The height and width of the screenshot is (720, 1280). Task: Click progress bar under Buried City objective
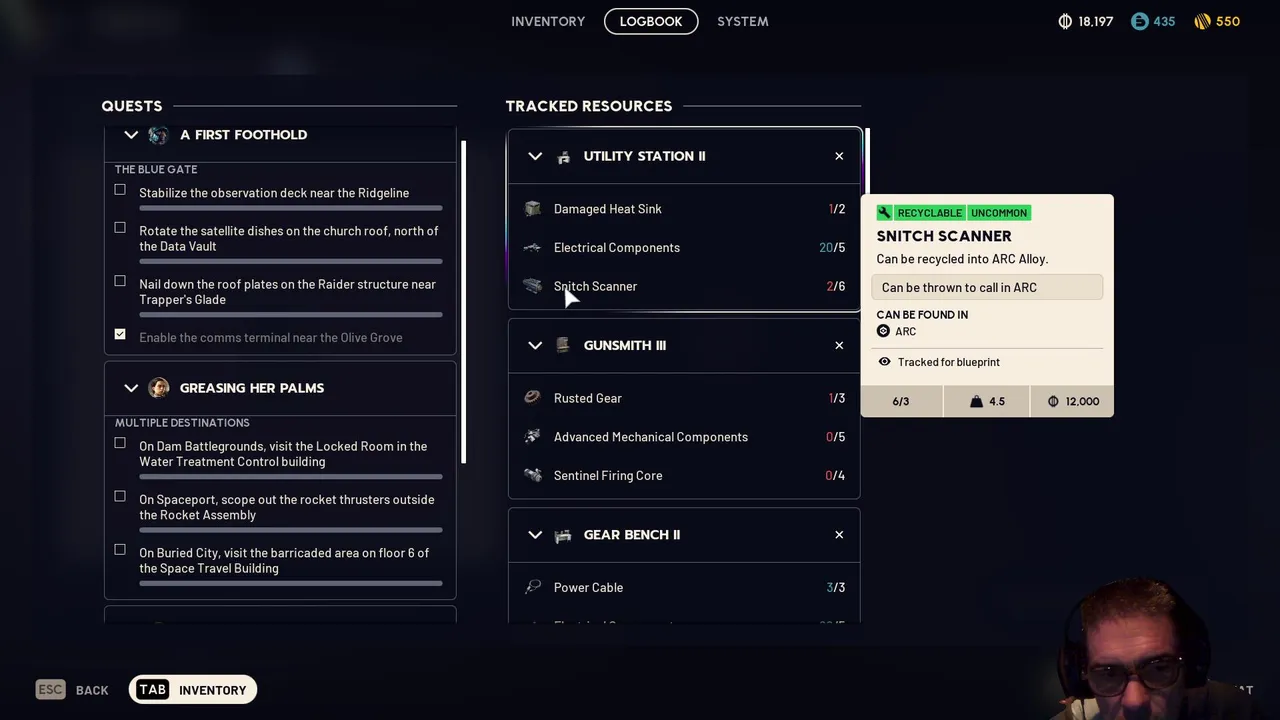tap(291, 583)
